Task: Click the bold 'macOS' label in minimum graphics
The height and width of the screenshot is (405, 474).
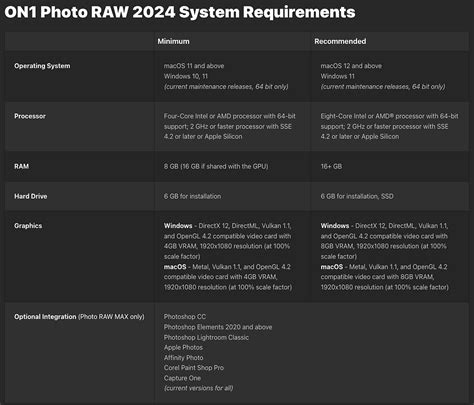Action: pos(175,267)
